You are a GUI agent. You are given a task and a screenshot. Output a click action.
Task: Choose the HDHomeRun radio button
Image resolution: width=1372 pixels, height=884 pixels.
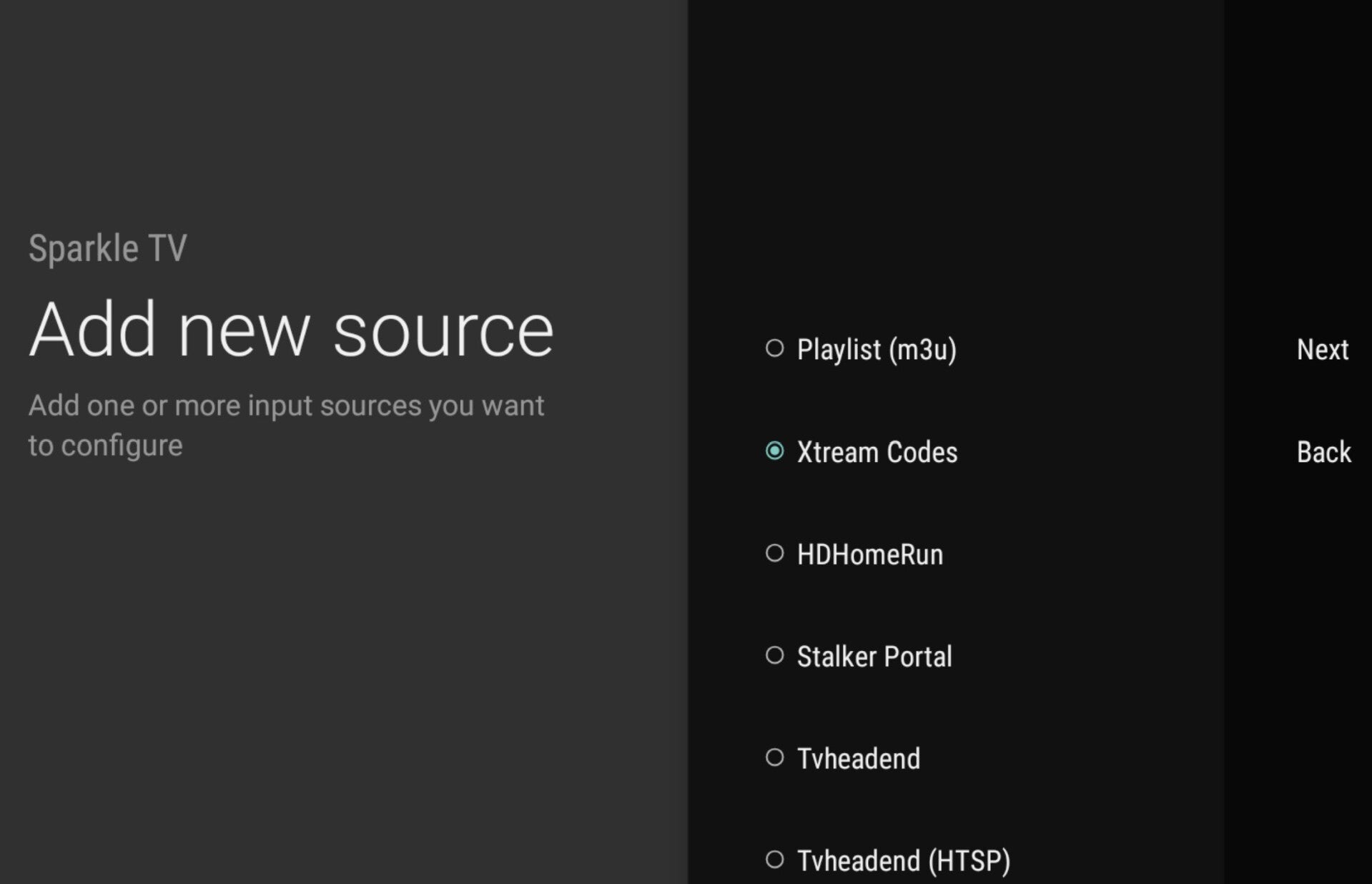tap(774, 553)
